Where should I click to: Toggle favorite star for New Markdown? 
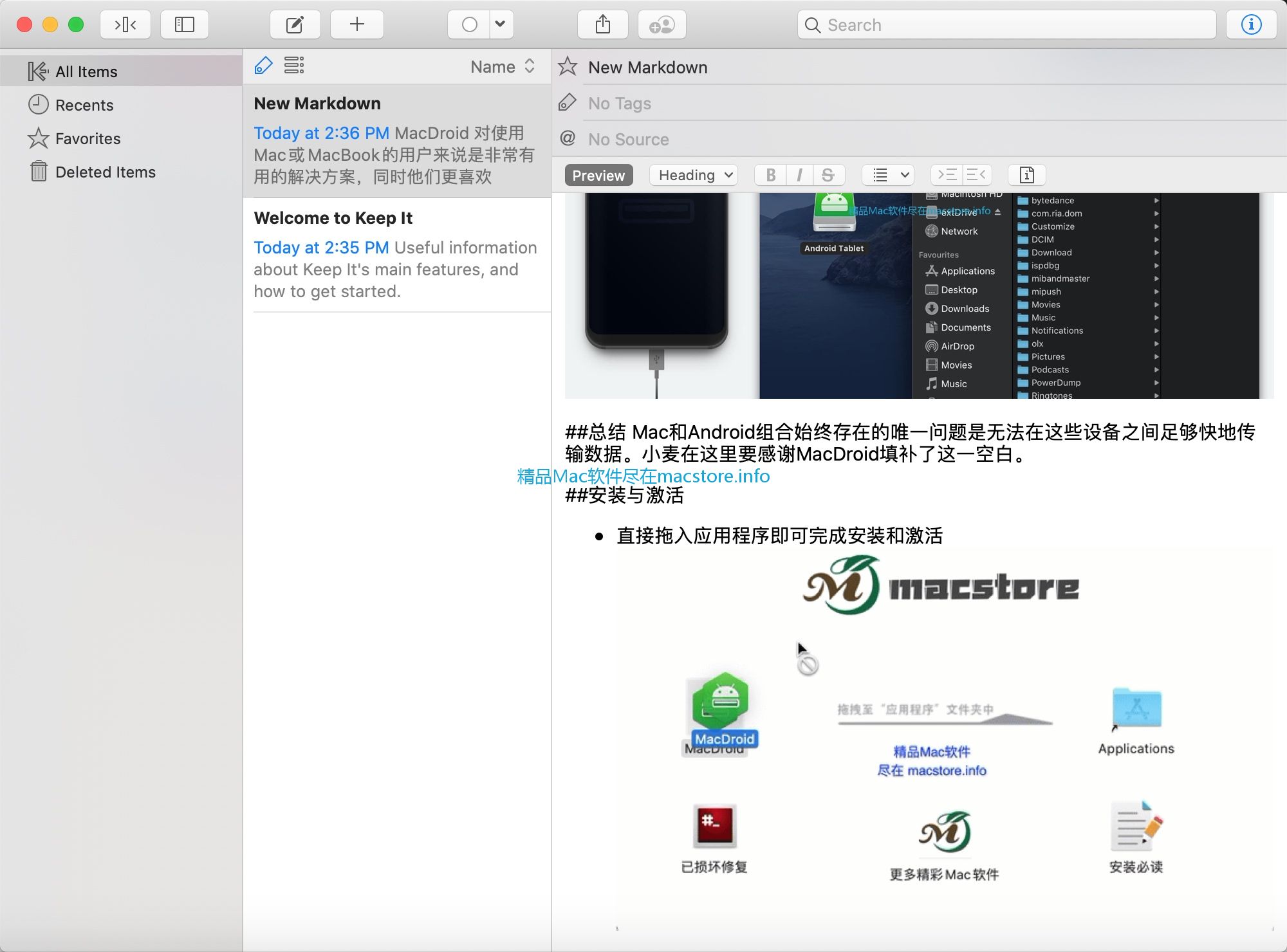coord(568,67)
